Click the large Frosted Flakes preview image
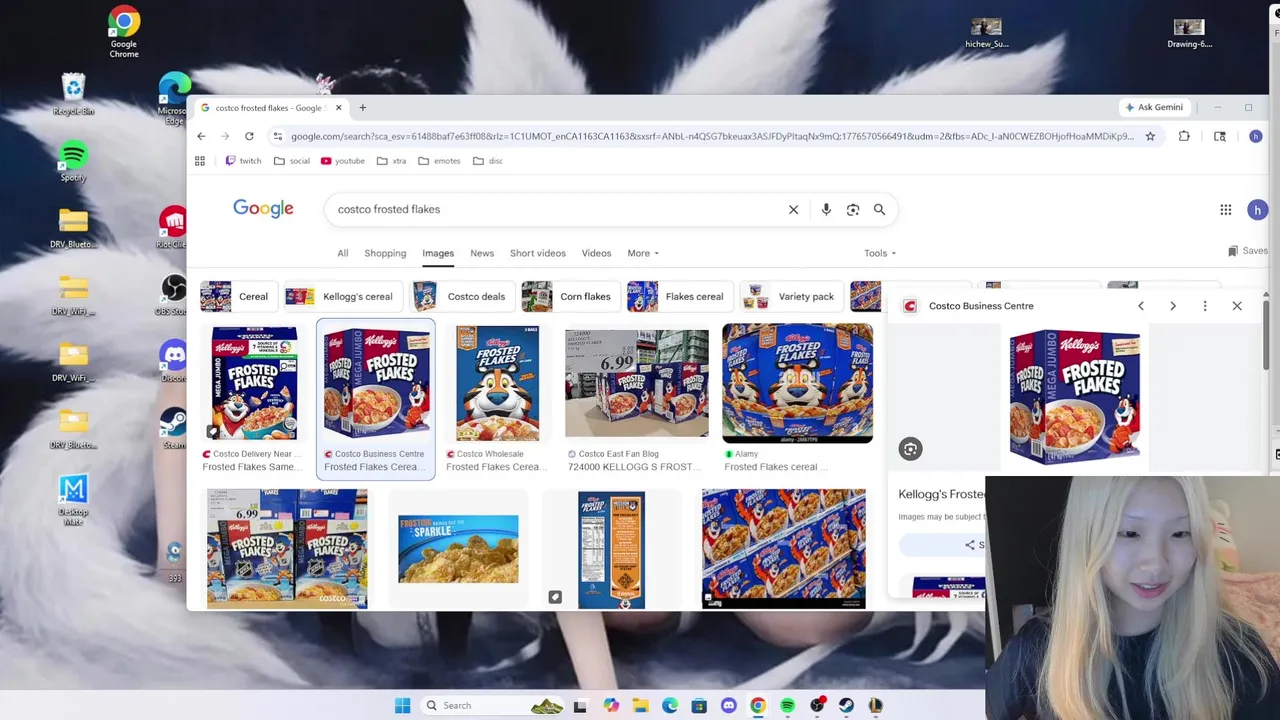The height and width of the screenshot is (720, 1280). (1075, 397)
